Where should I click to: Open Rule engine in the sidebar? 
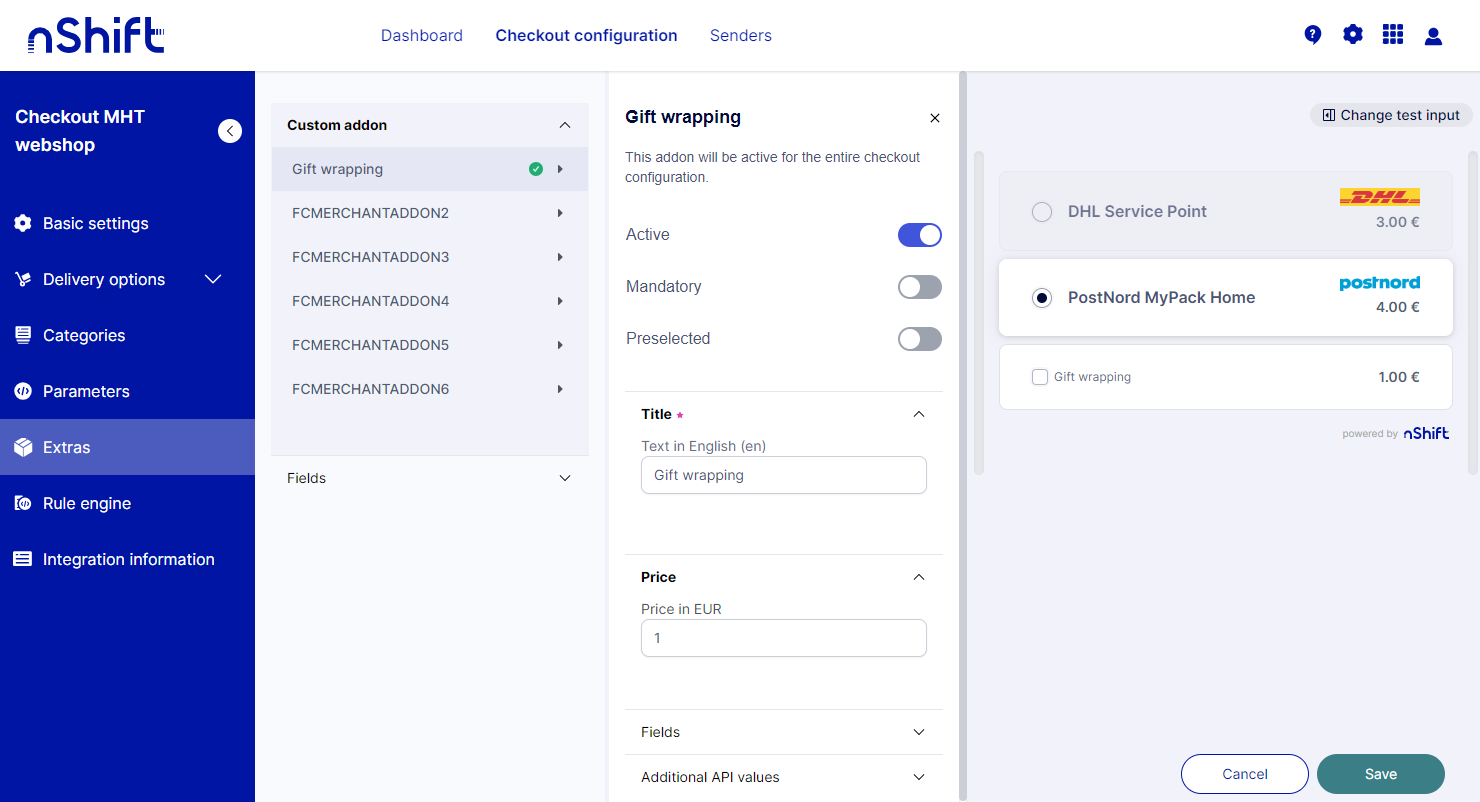(87, 503)
